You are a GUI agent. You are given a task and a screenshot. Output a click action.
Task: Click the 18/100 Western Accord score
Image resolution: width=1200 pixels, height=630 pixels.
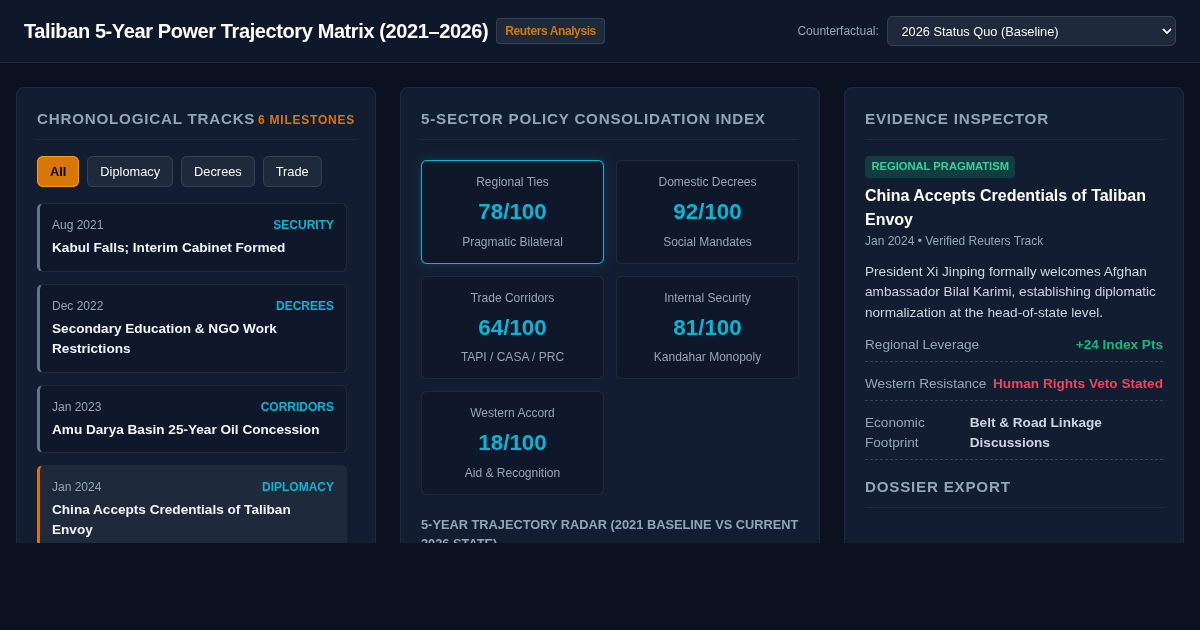pyautogui.click(x=512, y=443)
